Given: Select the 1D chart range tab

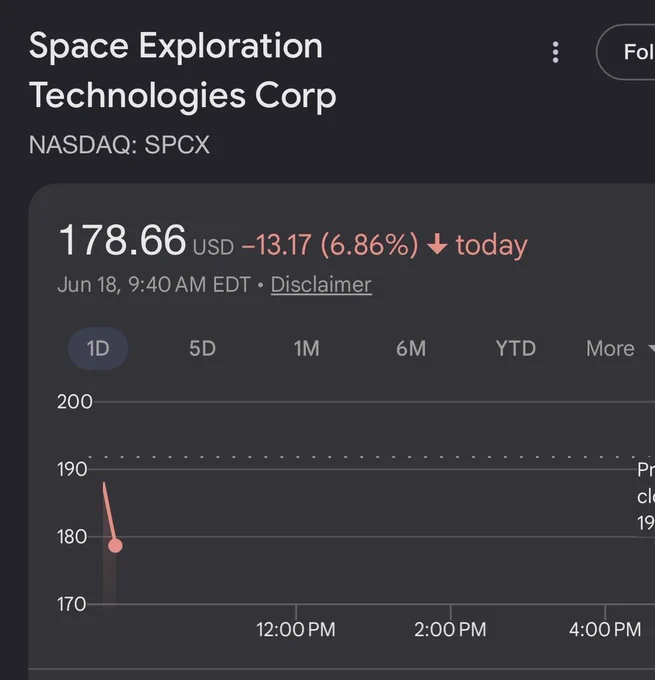Looking at the screenshot, I should pyautogui.click(x=98, y=348).
